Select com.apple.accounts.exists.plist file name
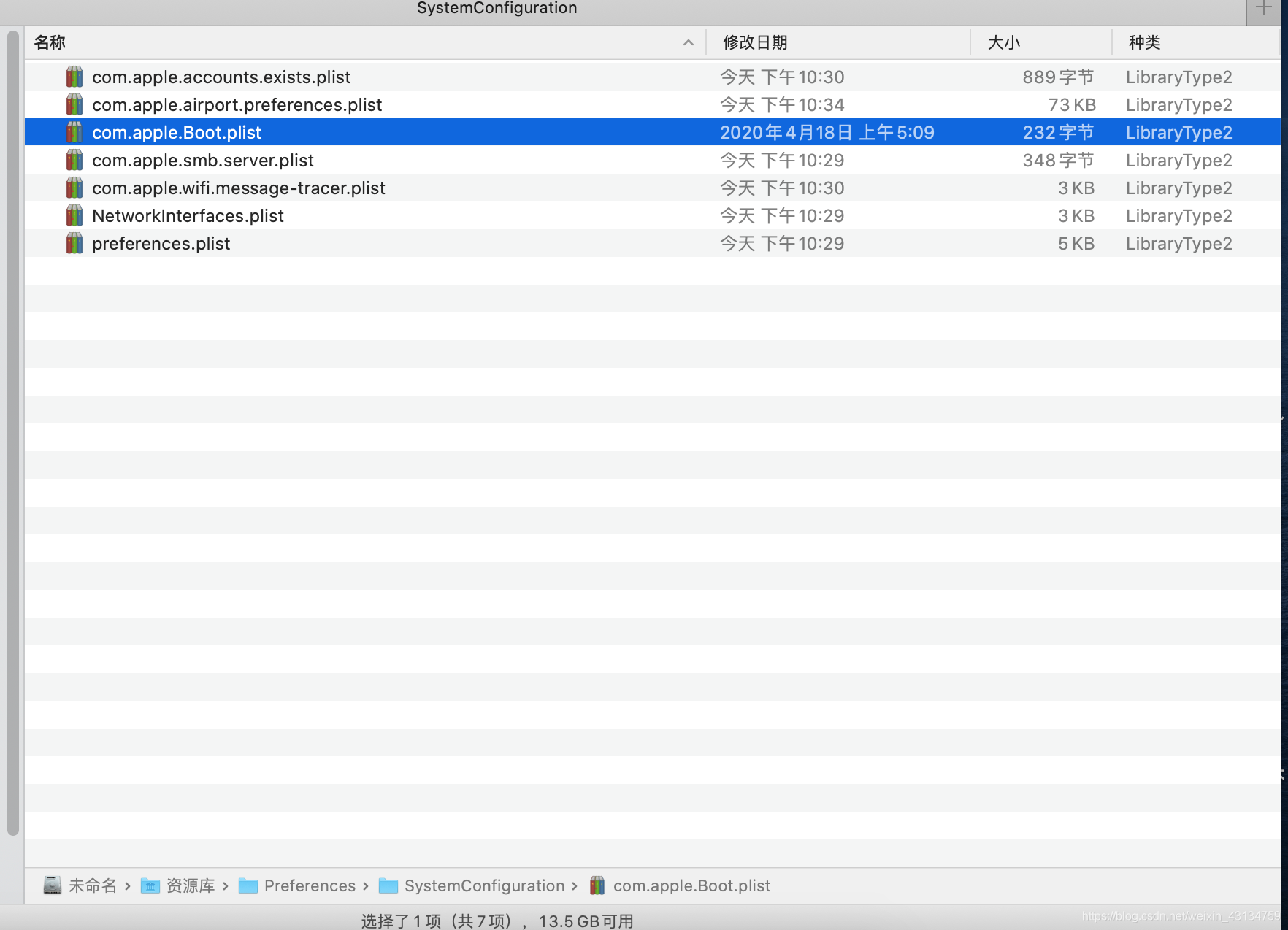Screen dimensions: 1288x930 (221, 77)
